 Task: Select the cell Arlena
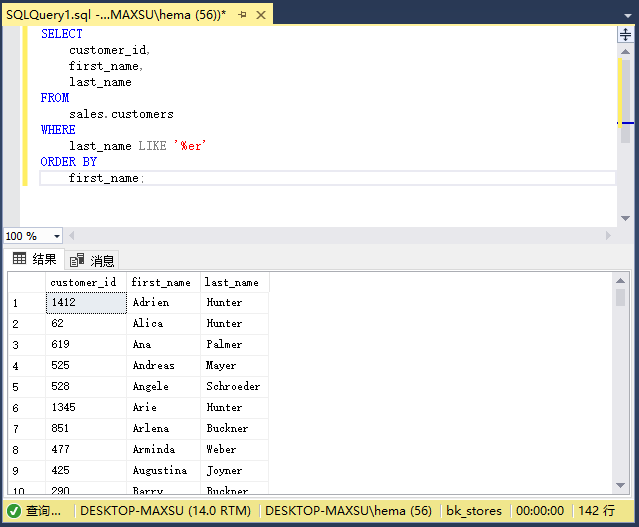click(163, 429)
